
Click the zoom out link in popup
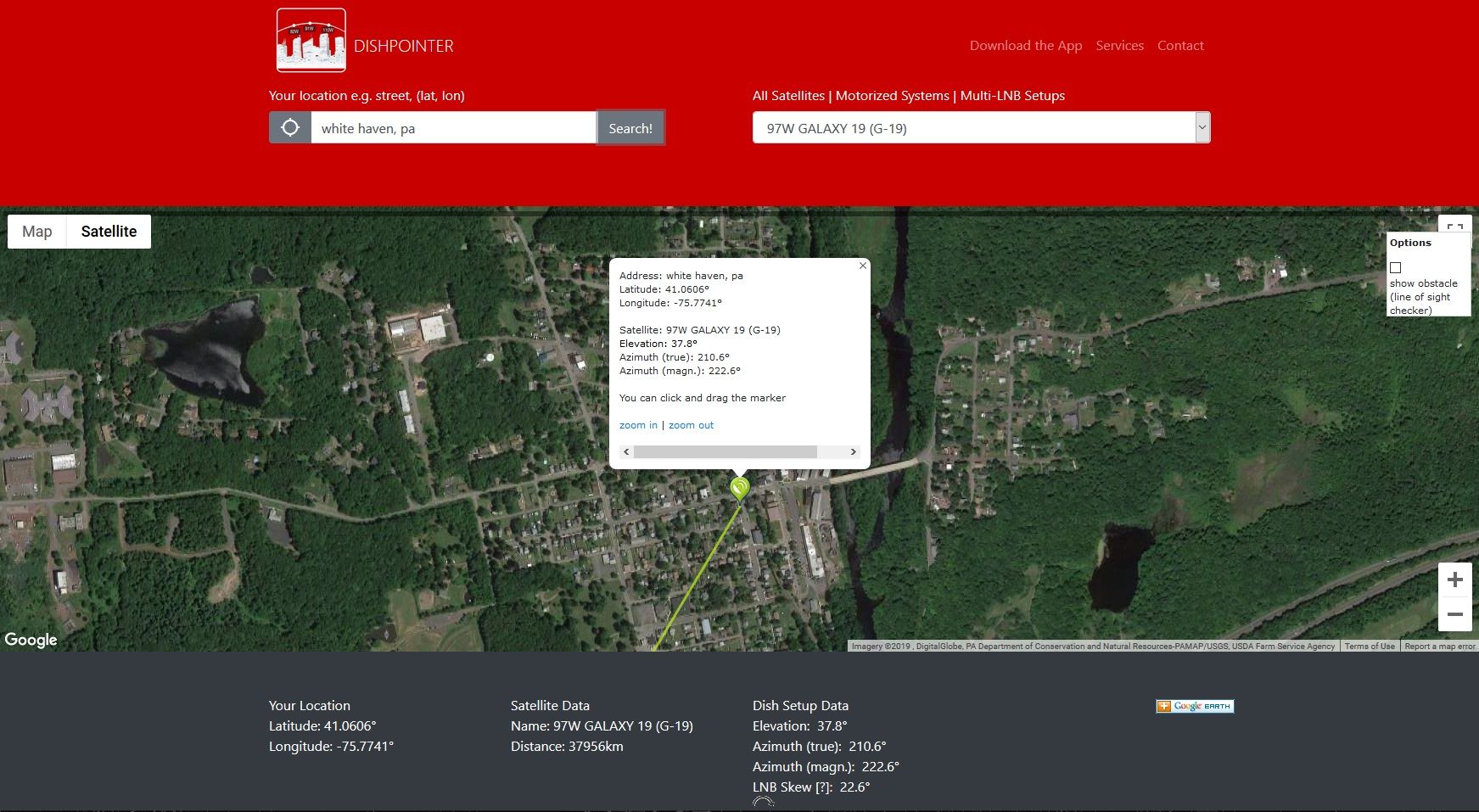pos(691,425)
